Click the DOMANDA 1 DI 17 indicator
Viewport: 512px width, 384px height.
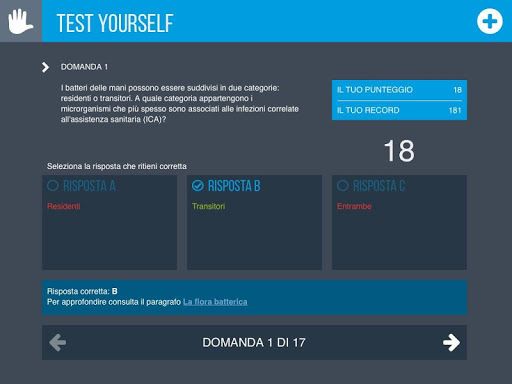[x=254, y=343]
